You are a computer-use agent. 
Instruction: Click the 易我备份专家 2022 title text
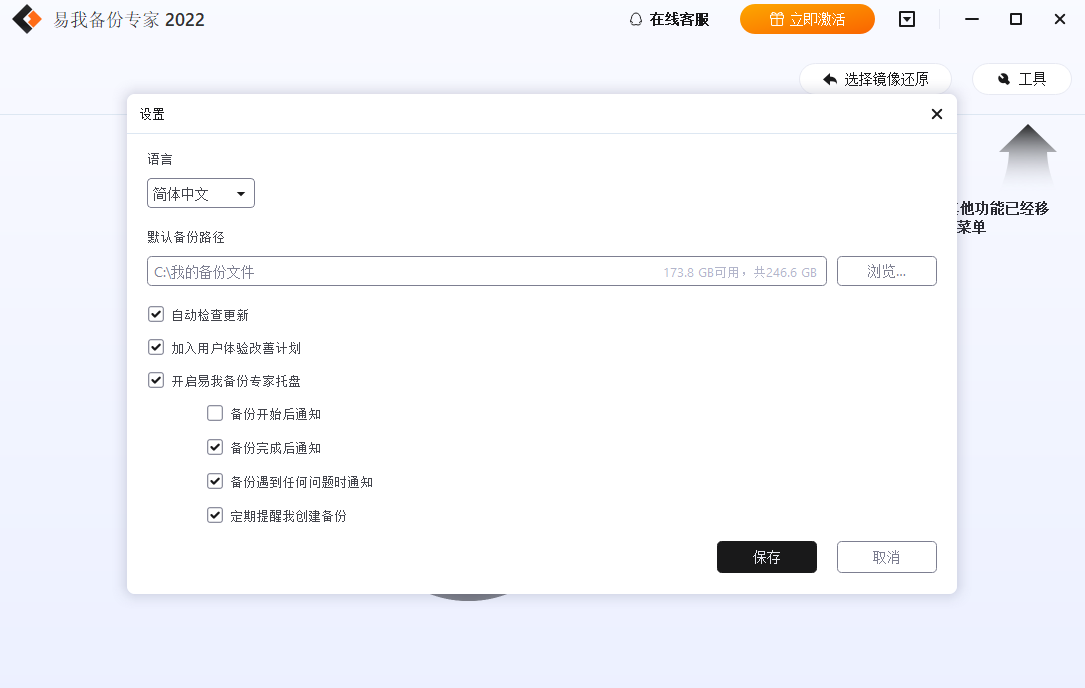coord(129,19)
